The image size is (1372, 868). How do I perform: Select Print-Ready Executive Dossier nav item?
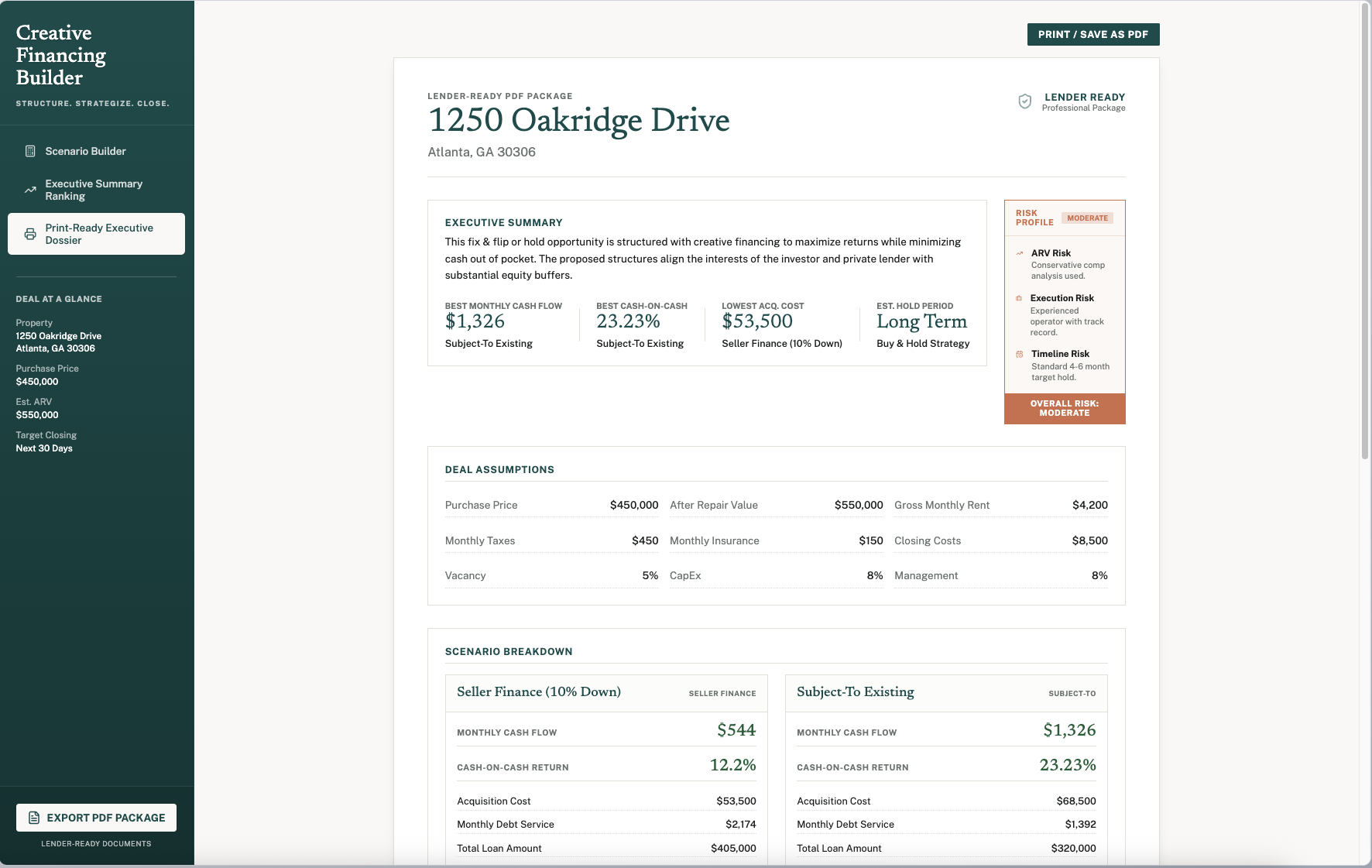coord(96,234)
